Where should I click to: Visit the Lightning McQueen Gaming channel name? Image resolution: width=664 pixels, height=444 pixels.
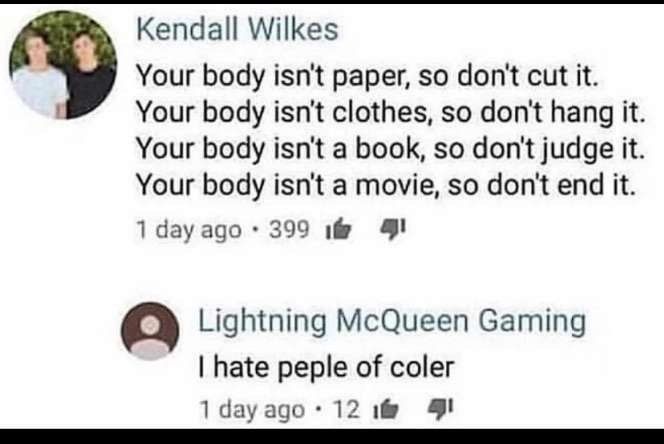392,321
